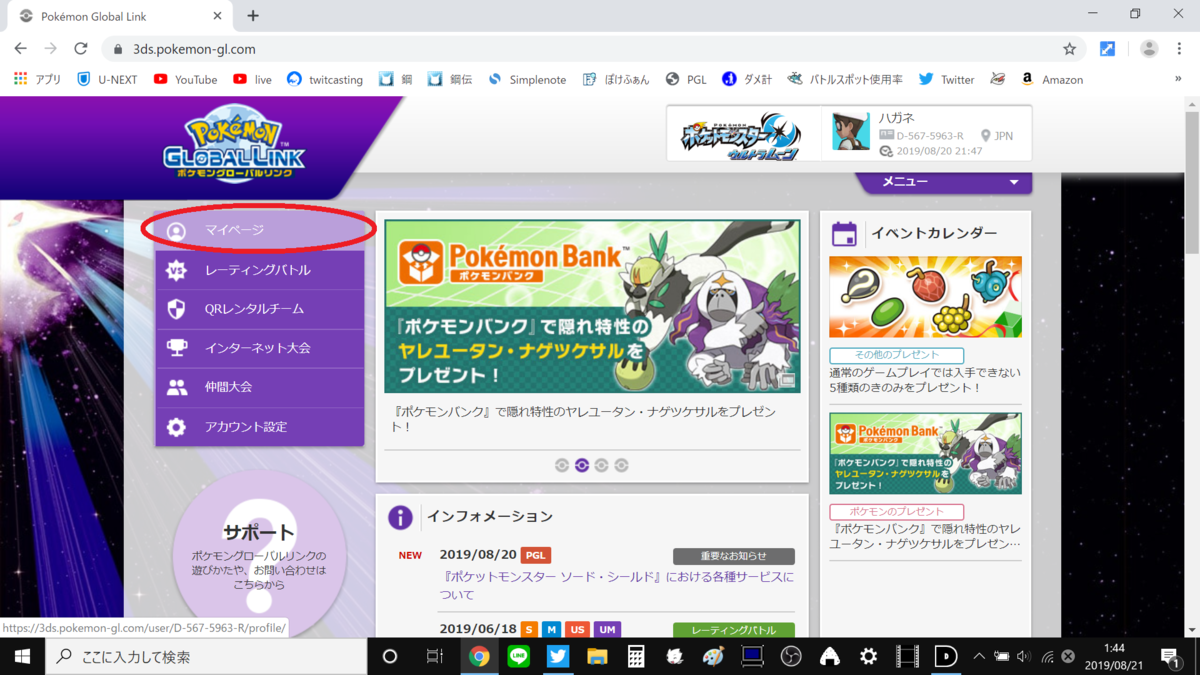Expand the メニュー dropdown
The width and height of the screenshot is (1200, 675).
point(944,182)
